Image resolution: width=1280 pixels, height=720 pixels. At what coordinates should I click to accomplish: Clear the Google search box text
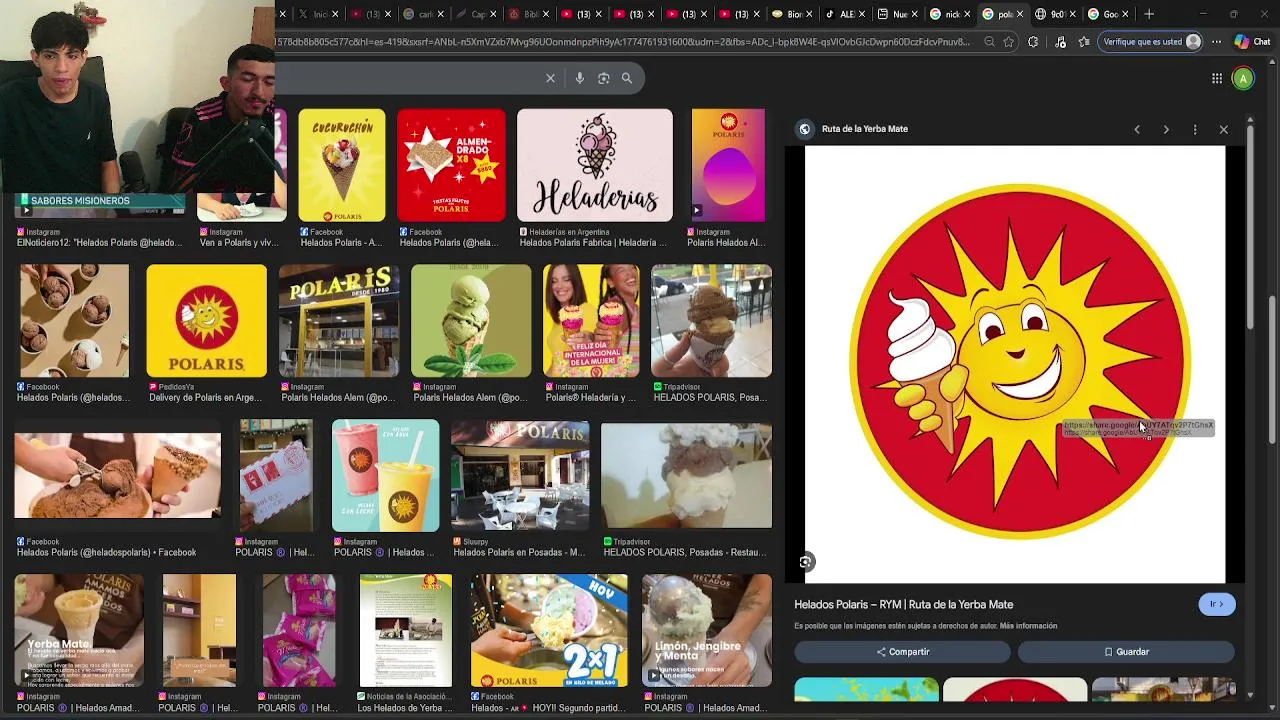coord(550,78)
